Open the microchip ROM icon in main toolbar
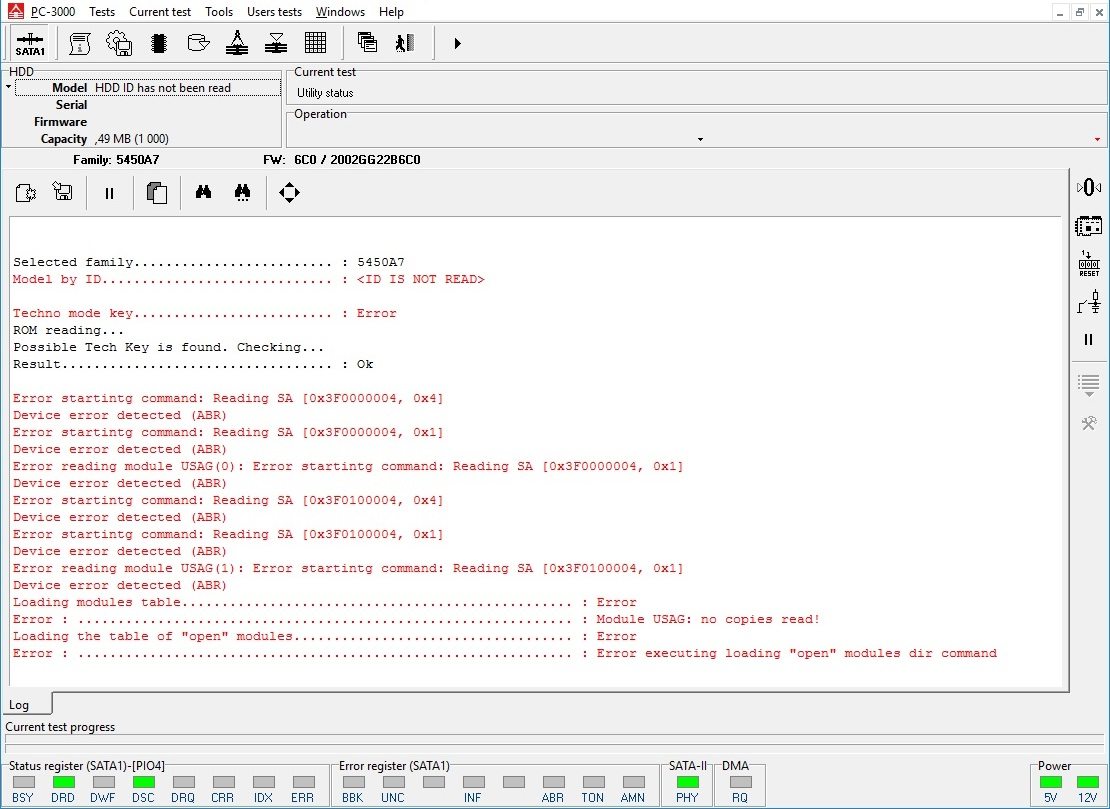The width and height of the screenshot is (1110, 809). pos(159,43)
